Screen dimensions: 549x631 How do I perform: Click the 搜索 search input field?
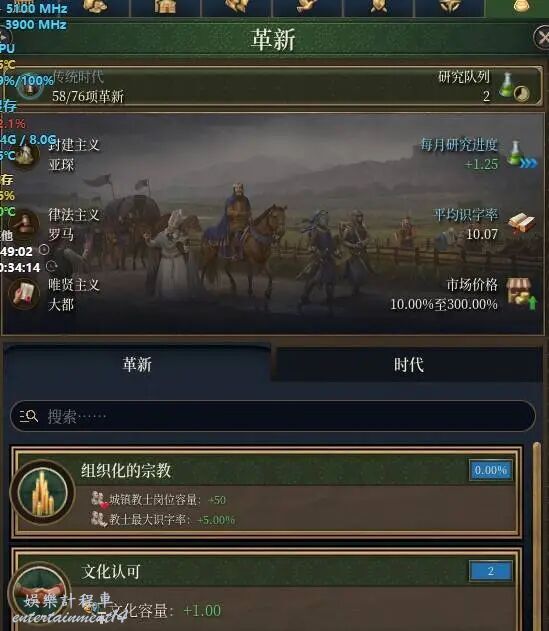click(273, 416)
